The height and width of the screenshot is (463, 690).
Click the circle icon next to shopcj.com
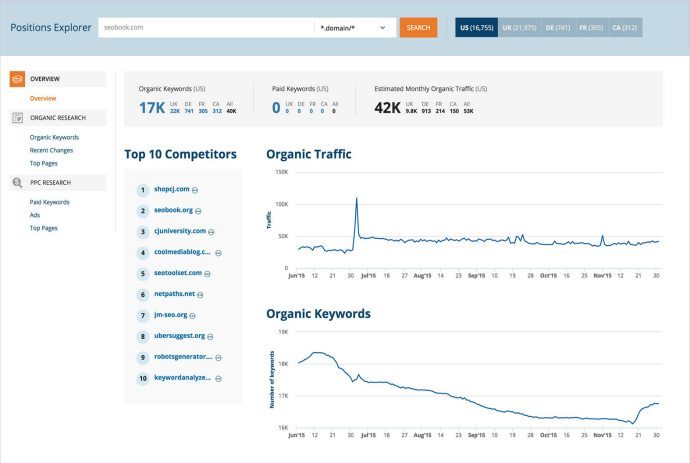coord(195,190)
